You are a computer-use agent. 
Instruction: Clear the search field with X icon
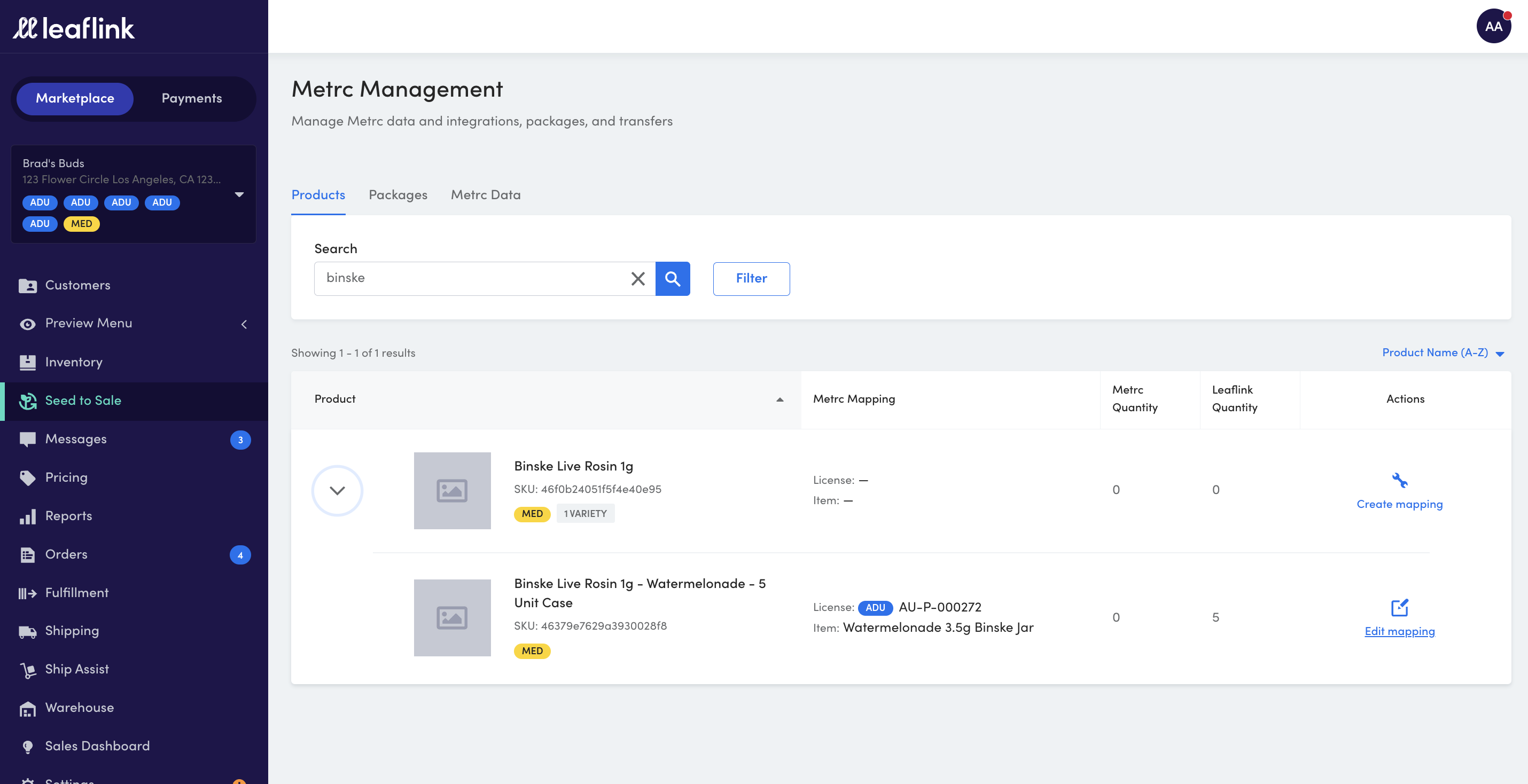point(638,279)
